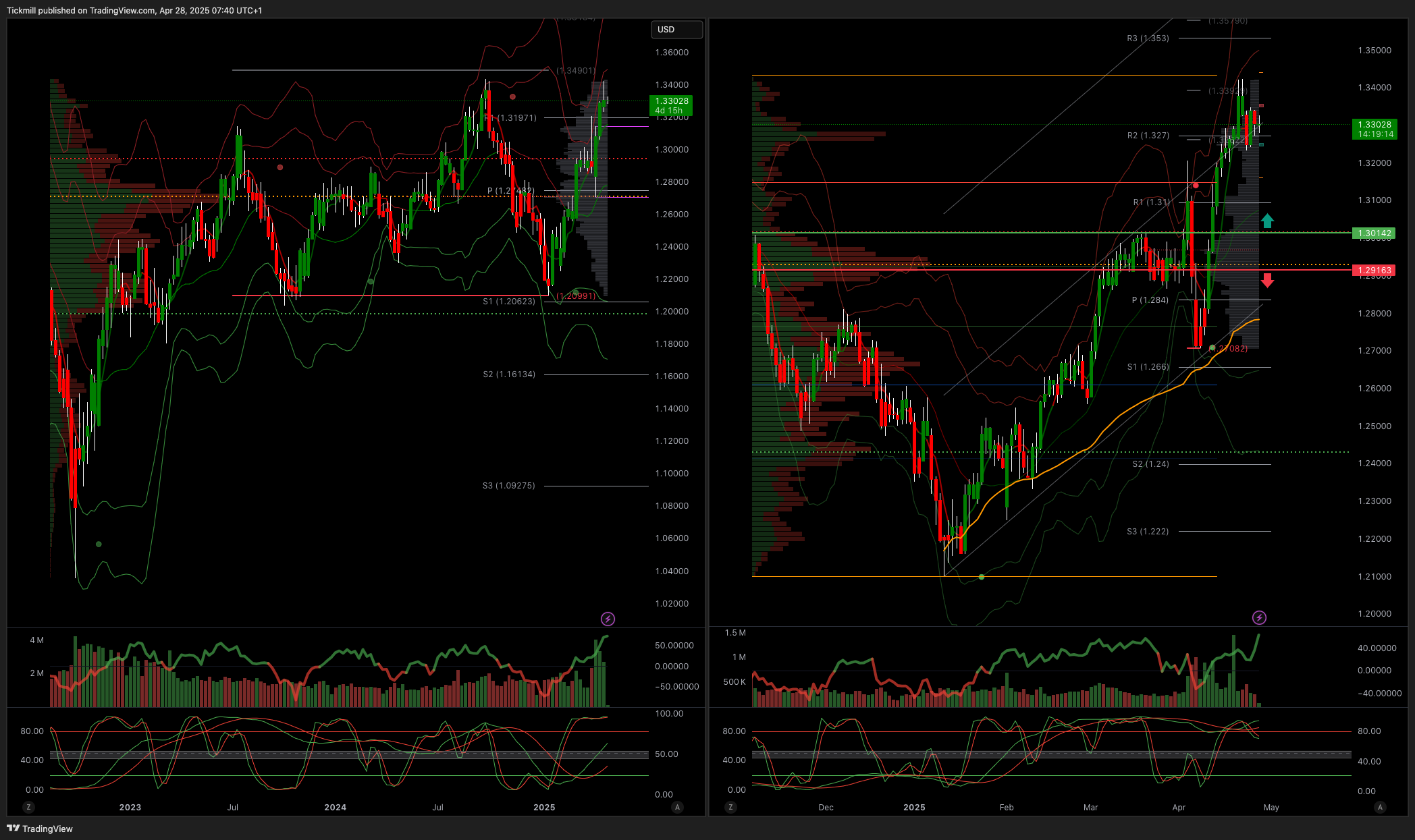Viewport: 1415px width, 840px height.
Task: Click the 1.5 M volume axis label
Action: pyautogui.click(x=735, y=633)
